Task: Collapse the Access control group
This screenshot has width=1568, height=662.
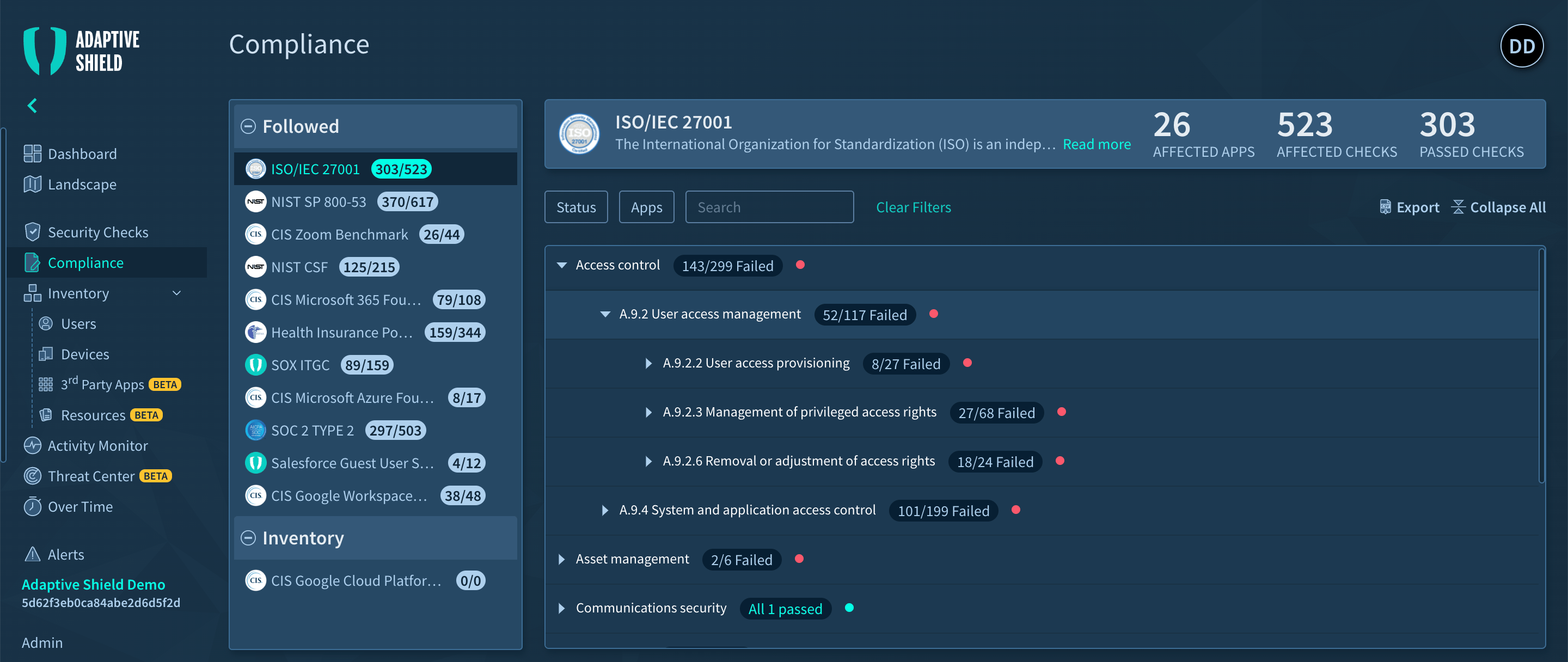Action: [x=562, y=265]
